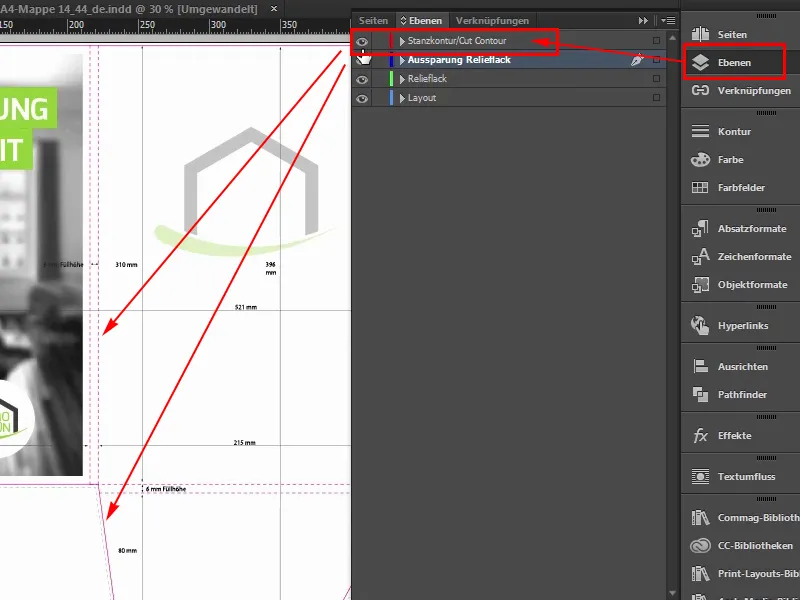The height and width of the screenshot is (600, 800).
Task: Click selection square of Layout layer
Action: tap(656, 97)
